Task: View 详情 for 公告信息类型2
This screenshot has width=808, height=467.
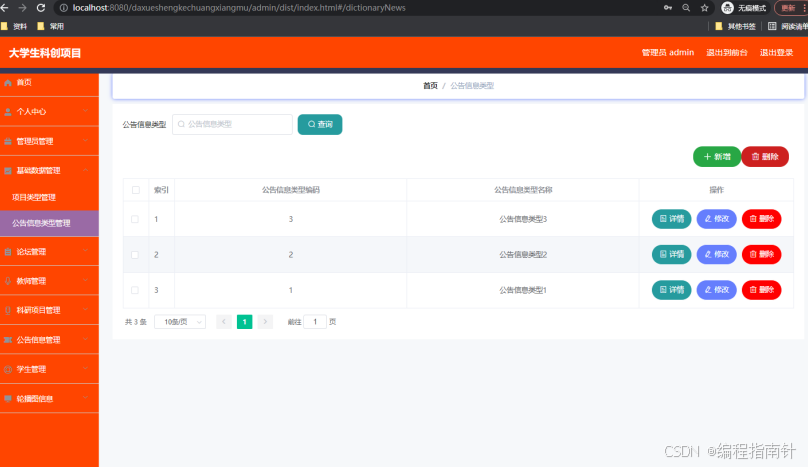Action: (671, 255)
